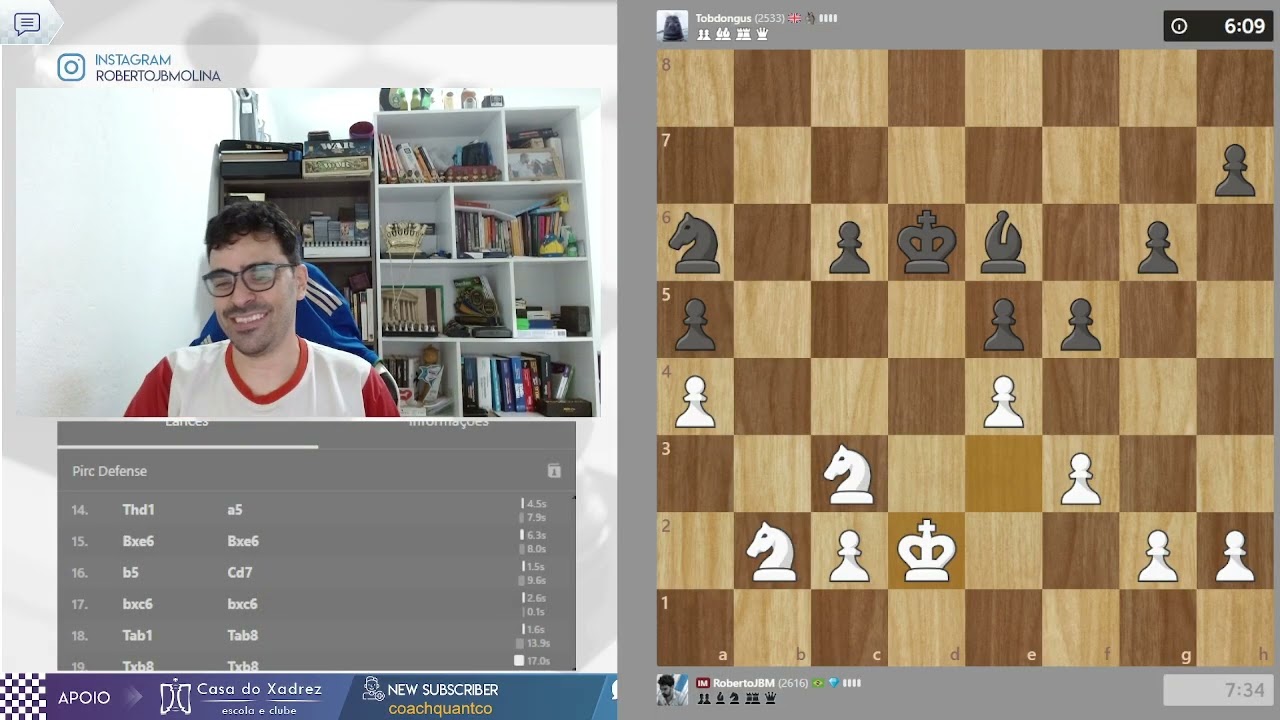Open the chat bubble icon
The width and height of the screenshot is (1280, 720).
click(x=27, y=24)
